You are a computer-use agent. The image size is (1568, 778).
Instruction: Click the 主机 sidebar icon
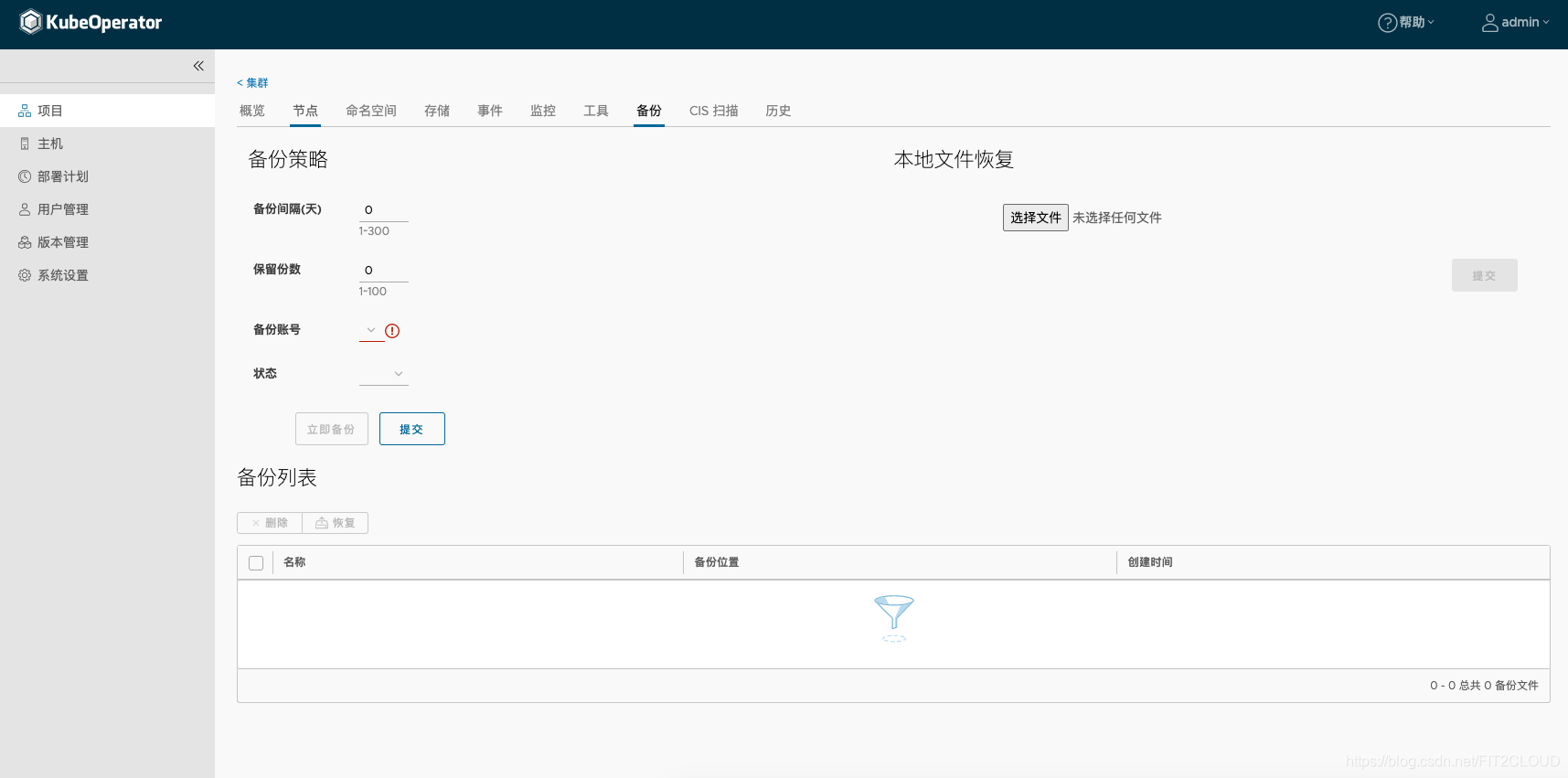(25, 144)
